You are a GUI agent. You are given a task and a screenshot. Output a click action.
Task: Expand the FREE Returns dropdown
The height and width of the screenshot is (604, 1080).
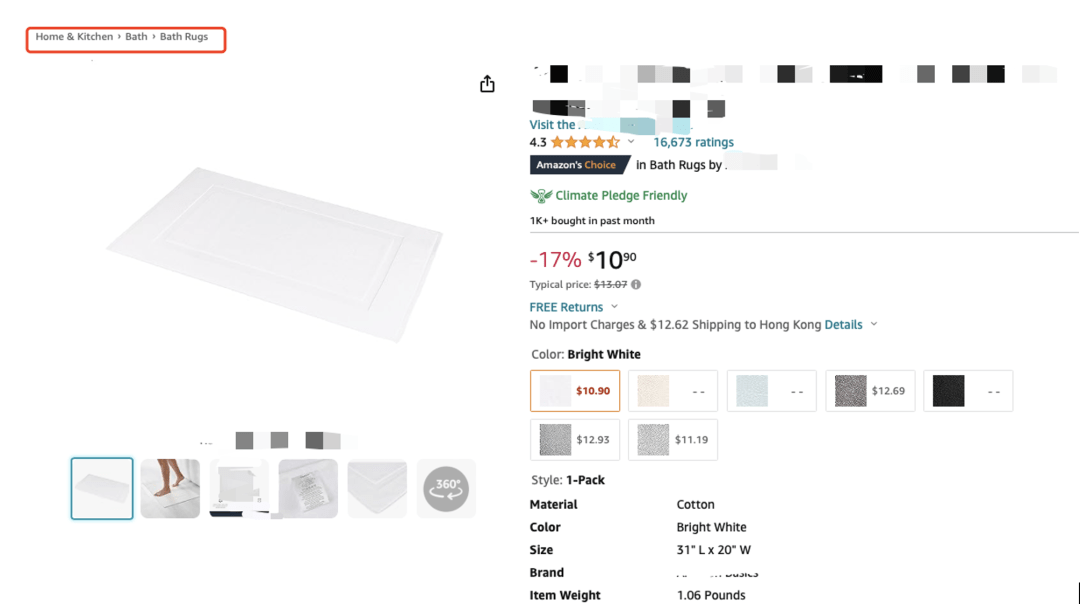click(x=614, y=307)
